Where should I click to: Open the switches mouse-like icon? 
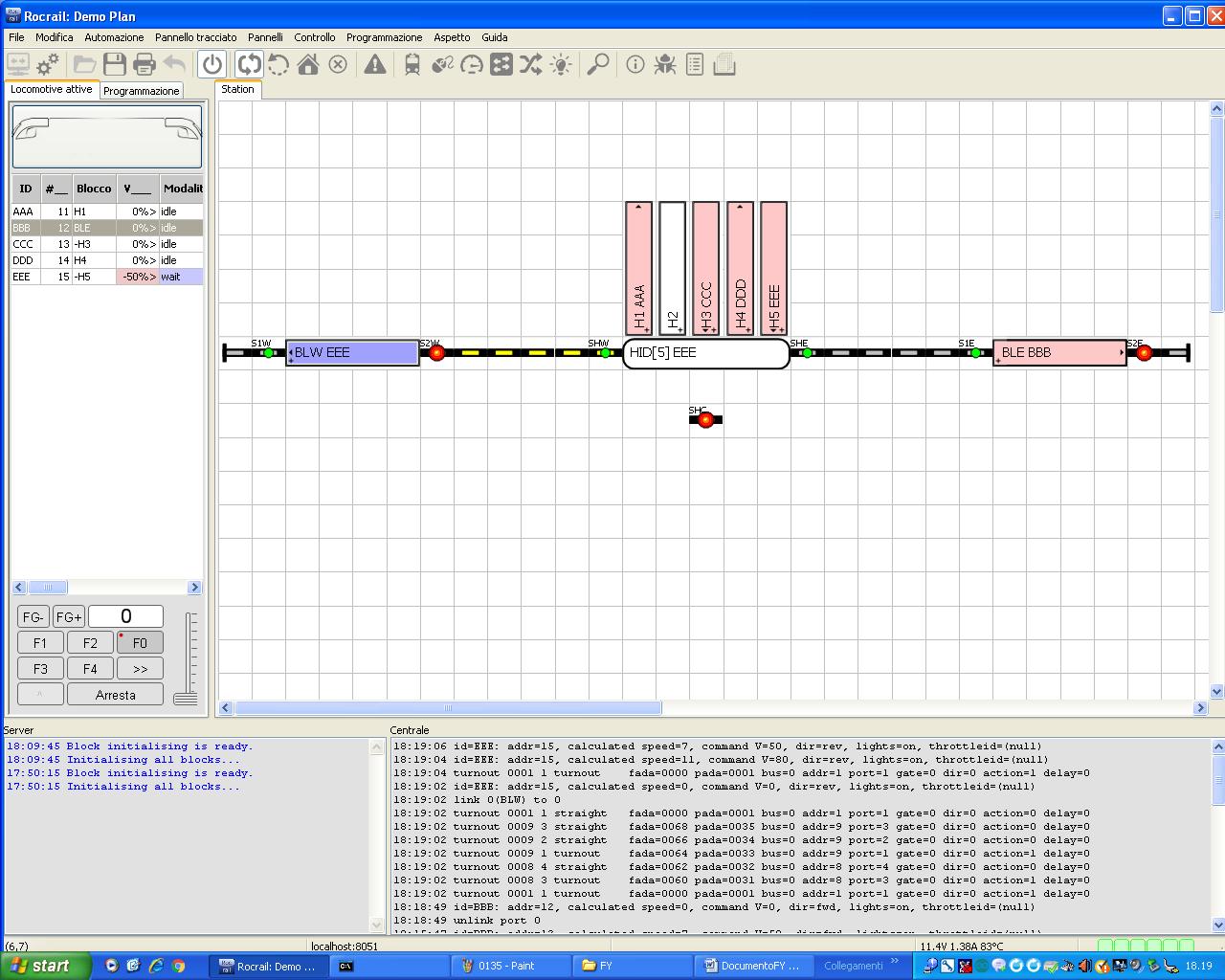(x=442, y=65)
